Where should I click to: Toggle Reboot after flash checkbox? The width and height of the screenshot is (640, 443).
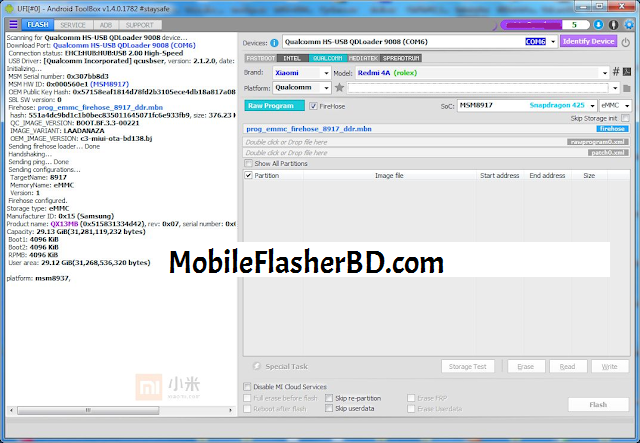[x=247, y=408]
